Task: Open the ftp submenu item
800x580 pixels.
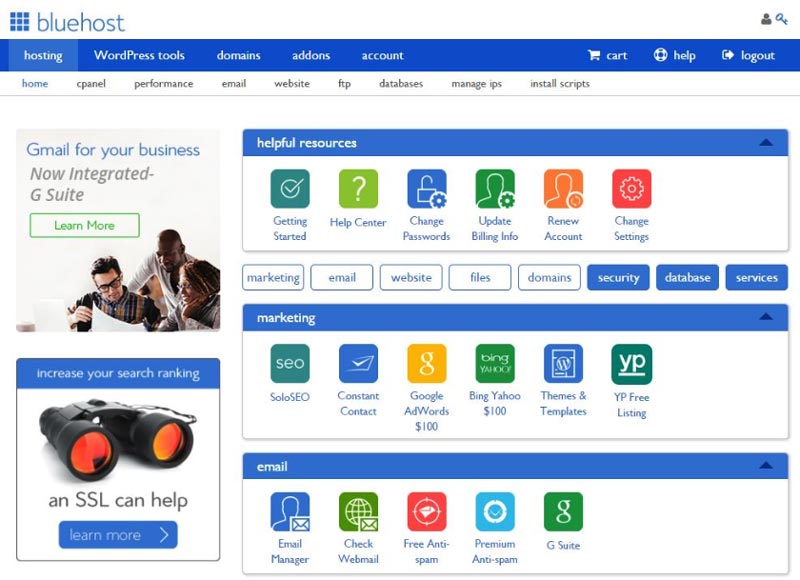Action: [x=344, y=84]
